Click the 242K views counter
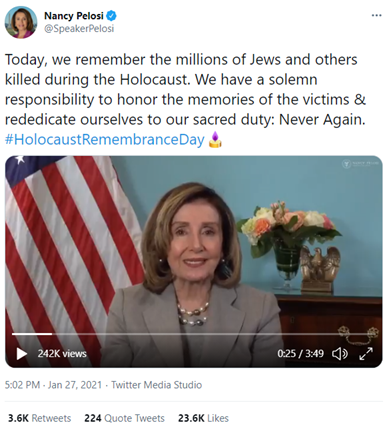 [62, 354]
